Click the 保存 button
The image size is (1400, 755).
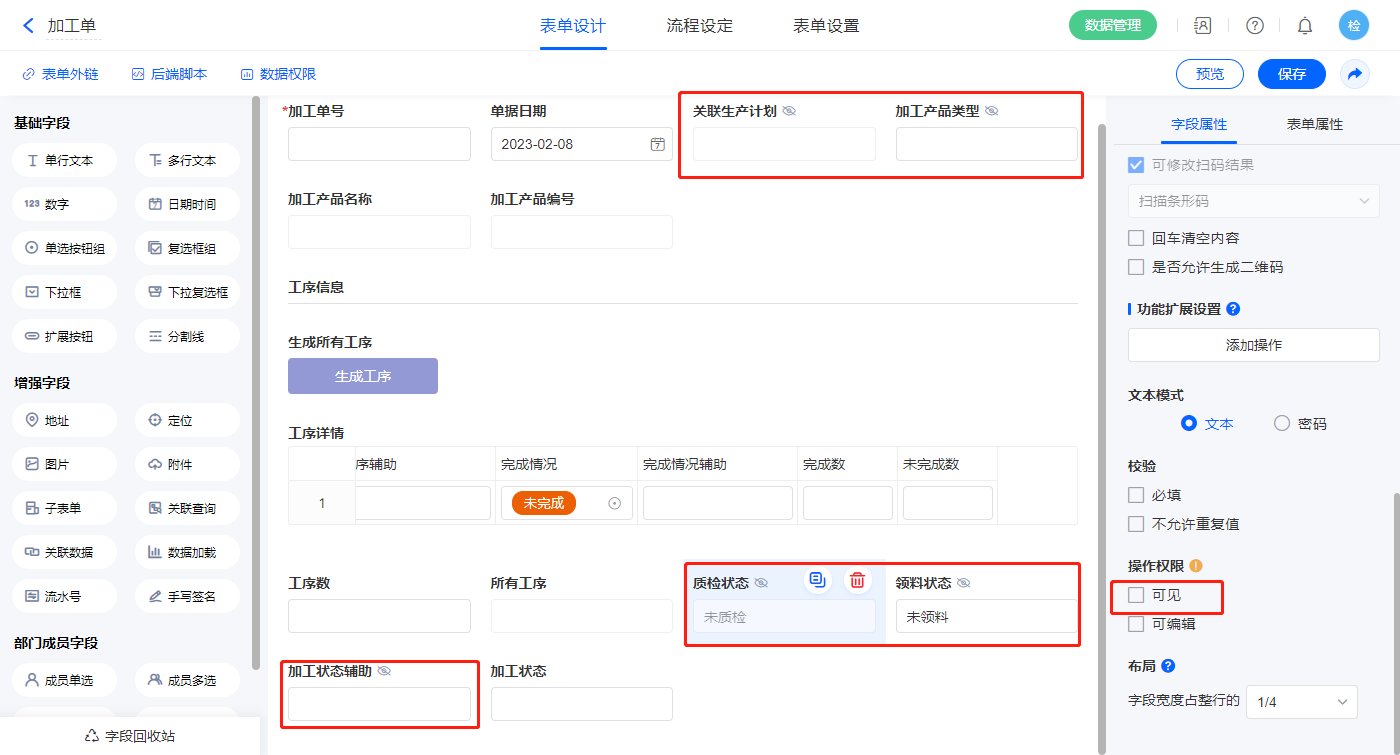click(x=1291, y=74)
